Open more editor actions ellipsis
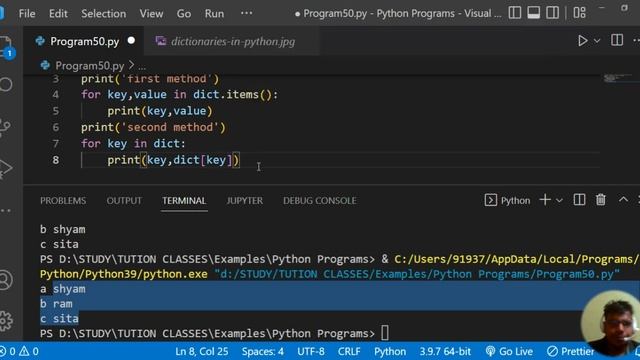Viewport: 640px width, 360px height. coord(636,40)
